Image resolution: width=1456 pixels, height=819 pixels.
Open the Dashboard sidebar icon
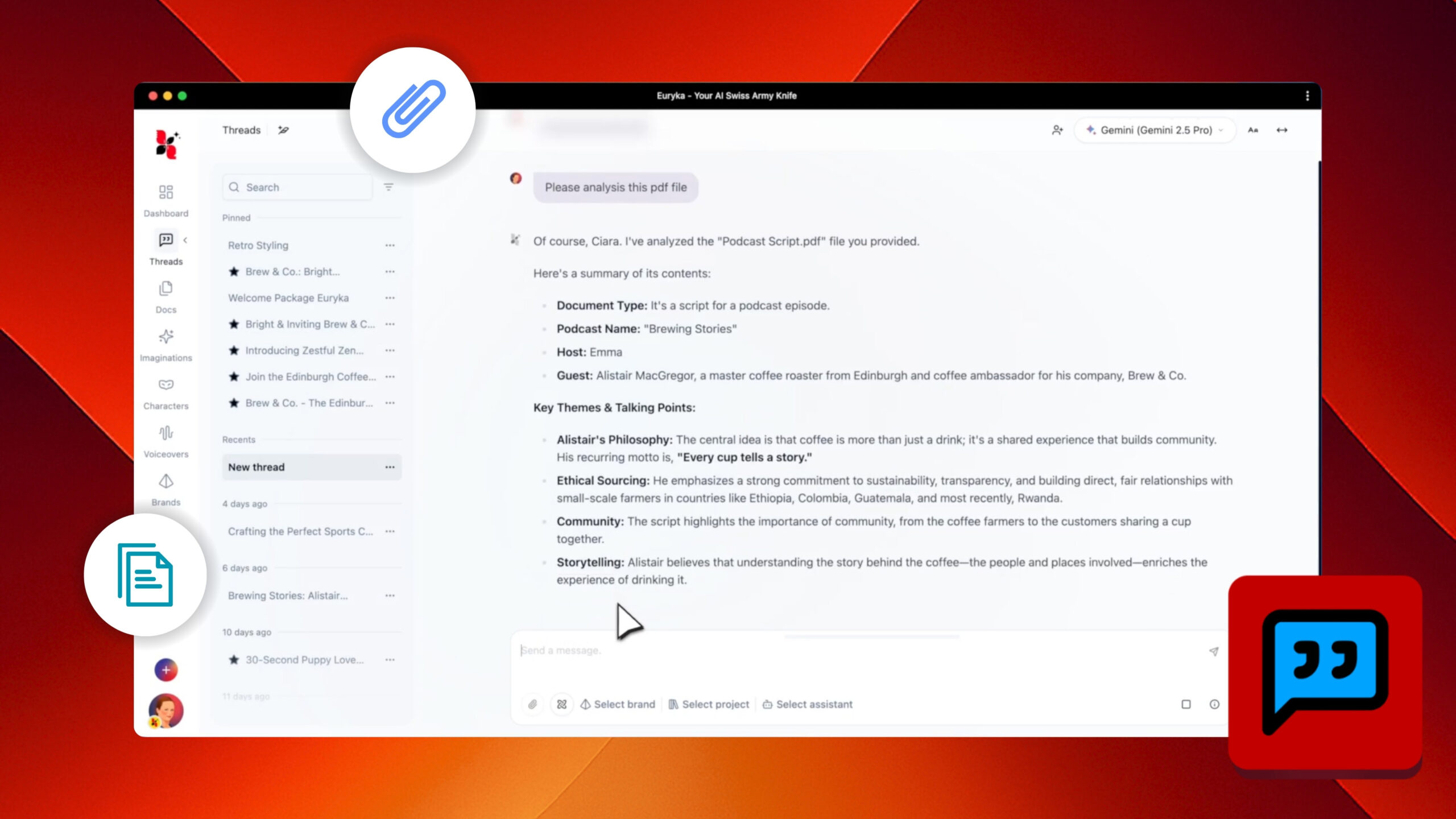pos(166,192)
